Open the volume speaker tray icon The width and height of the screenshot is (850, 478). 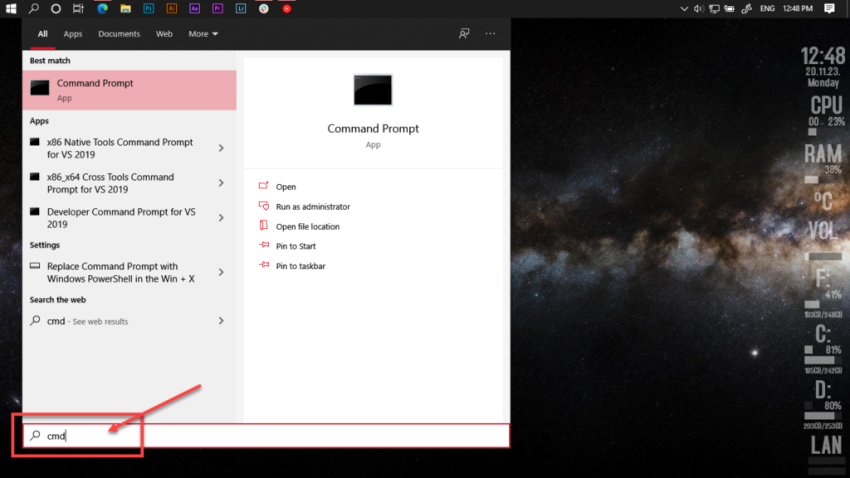699,9
